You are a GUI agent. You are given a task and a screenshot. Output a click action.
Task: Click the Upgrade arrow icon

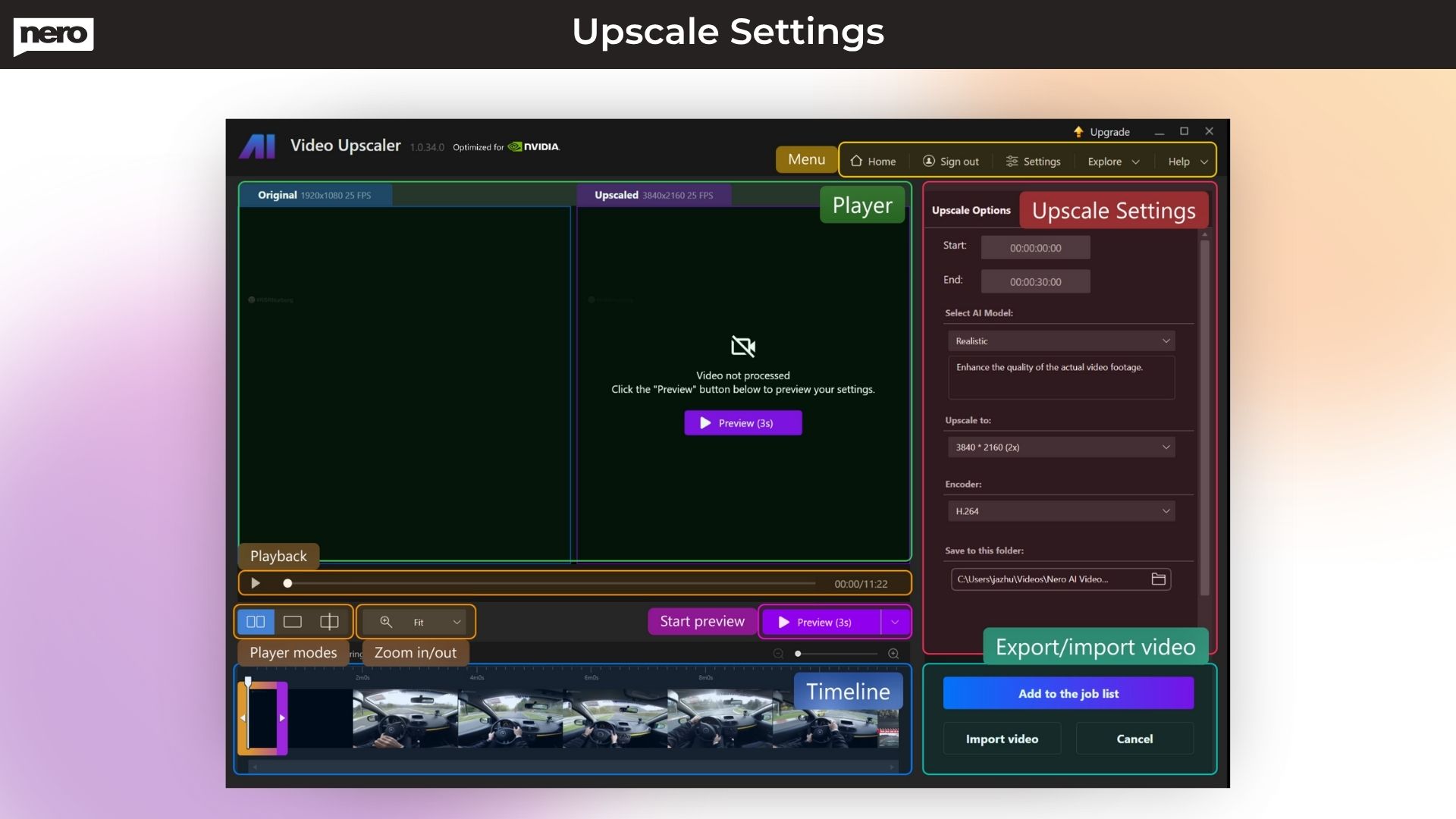pyautogui.click(x=1078, y=131)
